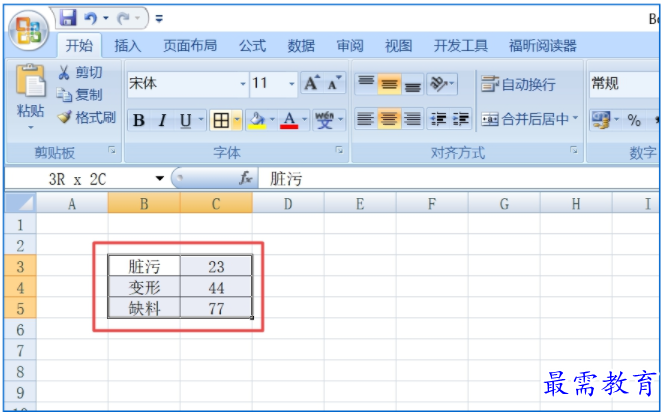665x415 pixels.
Task: Open 合并后居中 dropdown arrow
Action: click(576, 118)
